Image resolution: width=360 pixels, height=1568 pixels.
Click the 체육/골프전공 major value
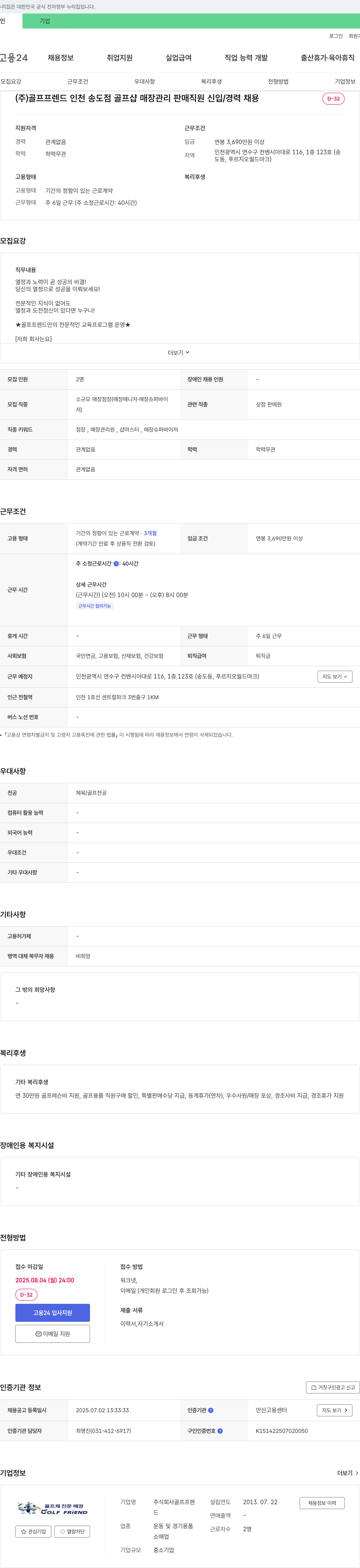click(91, 793)
